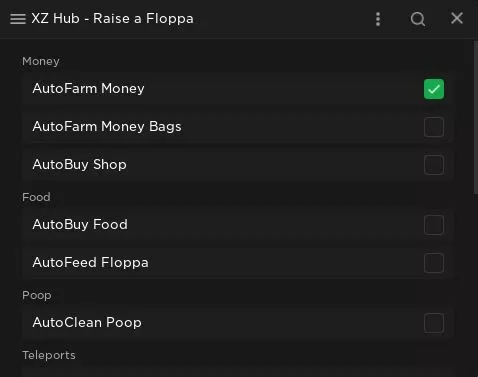Click the Food section header

[x=36, y=197]
